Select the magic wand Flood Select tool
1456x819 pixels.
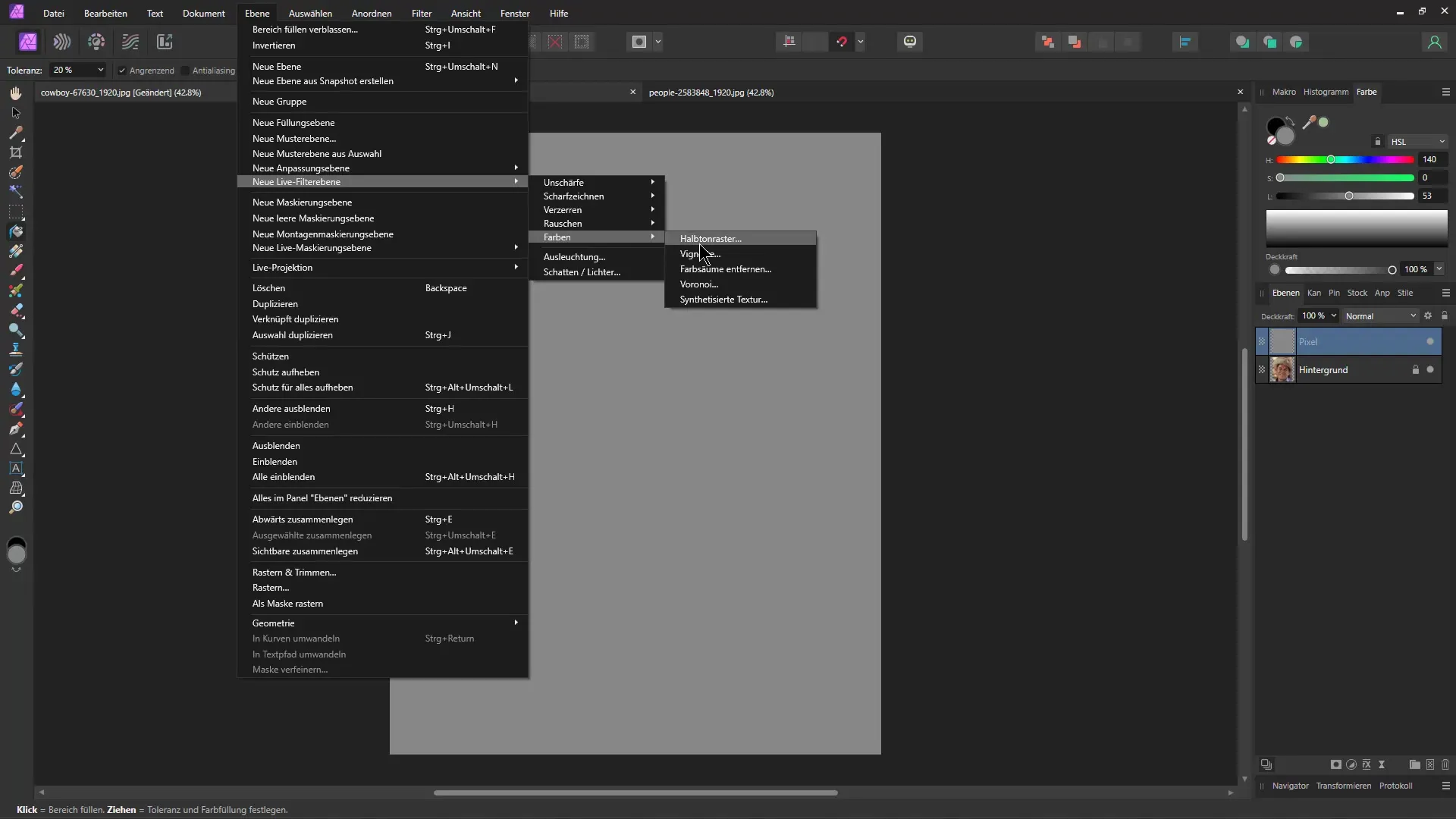click(16, 192)
